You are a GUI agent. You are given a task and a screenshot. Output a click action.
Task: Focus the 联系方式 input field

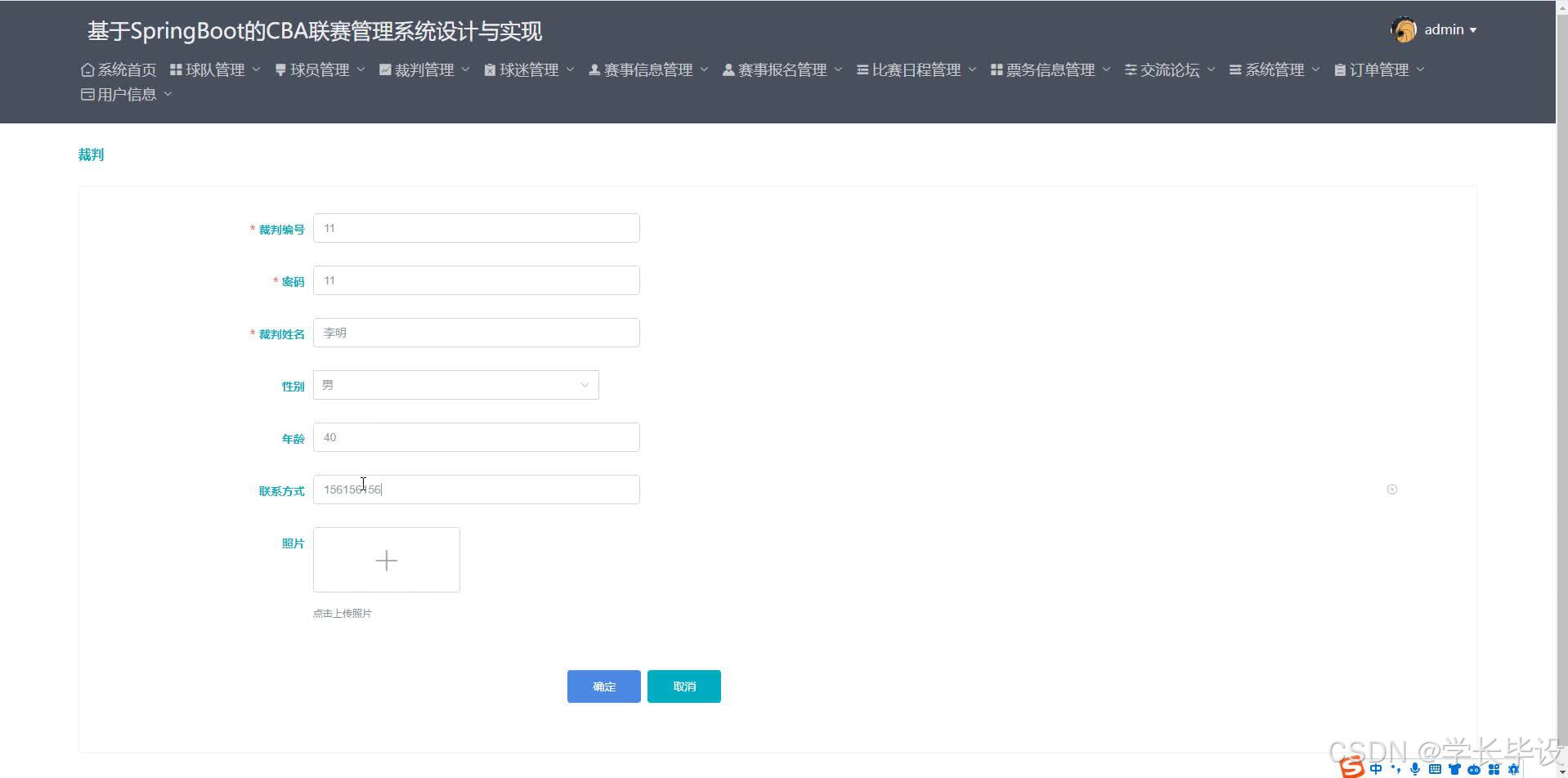(477, 490)
